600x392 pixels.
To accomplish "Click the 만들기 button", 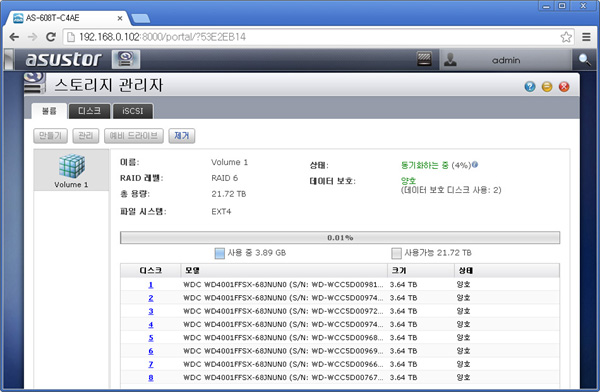I will click(51, 136).
